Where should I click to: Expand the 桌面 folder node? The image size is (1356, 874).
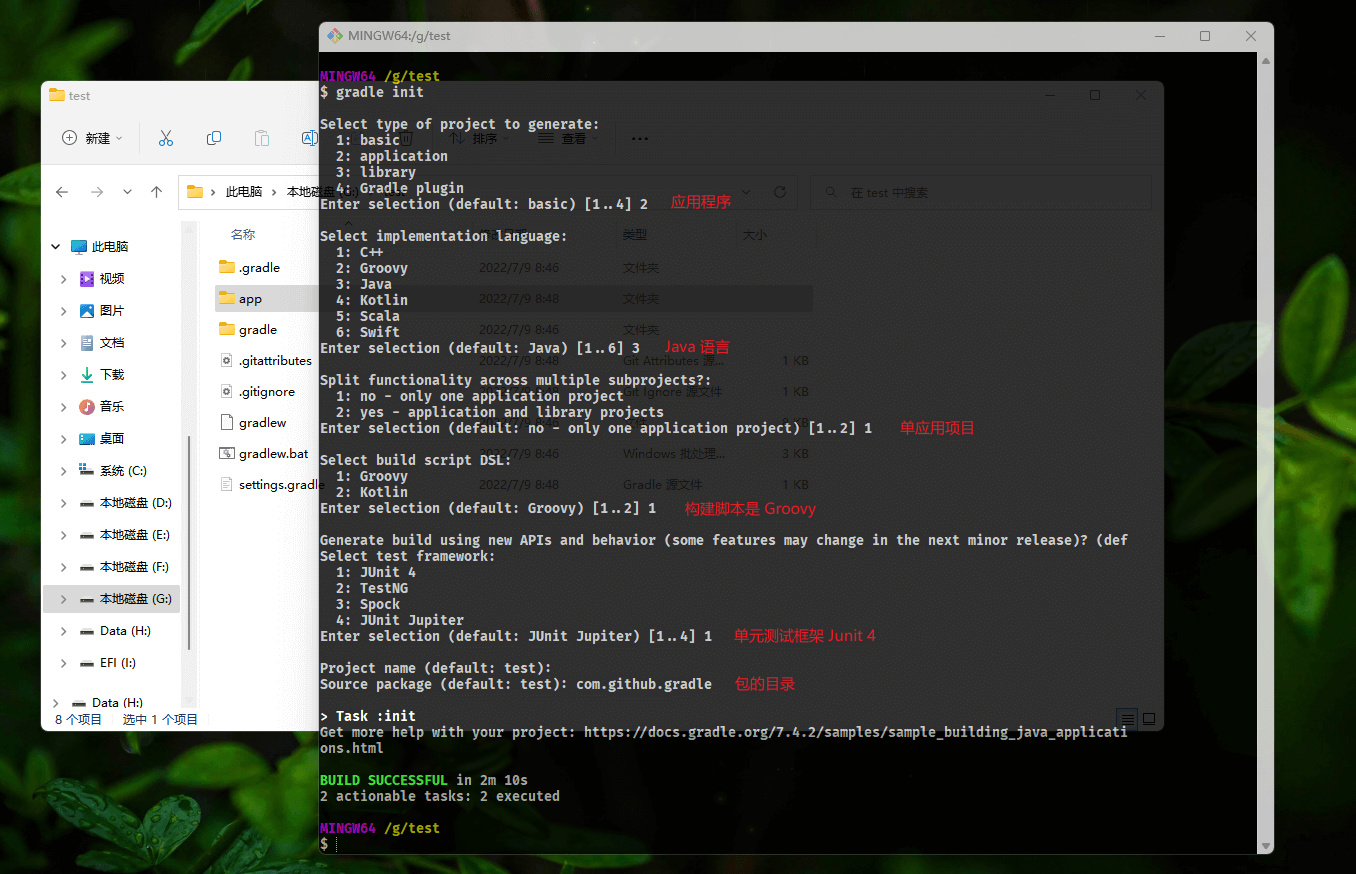[x=64, y=439]
